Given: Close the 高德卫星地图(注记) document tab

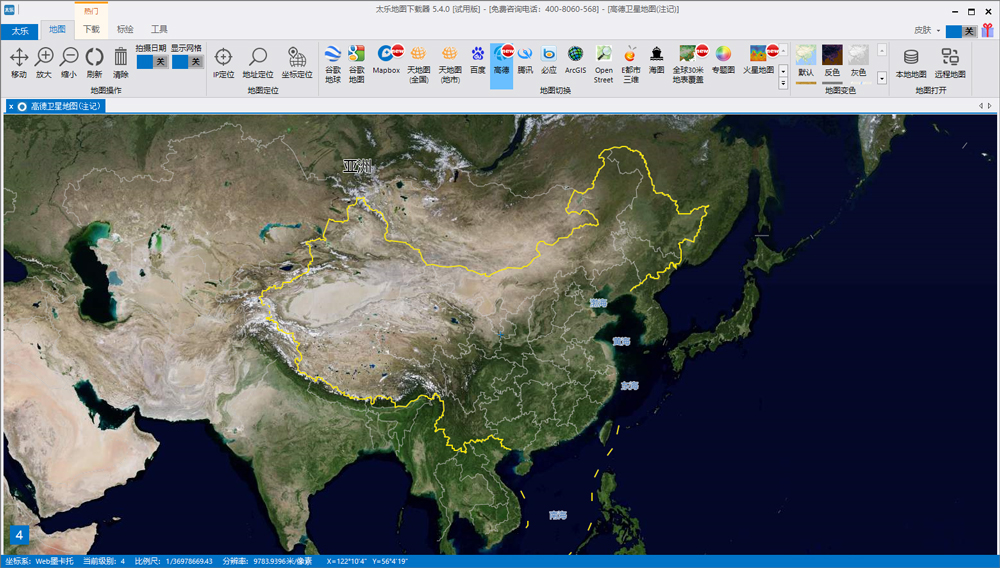Looking at the screenshot, I should tap(11, 106).
